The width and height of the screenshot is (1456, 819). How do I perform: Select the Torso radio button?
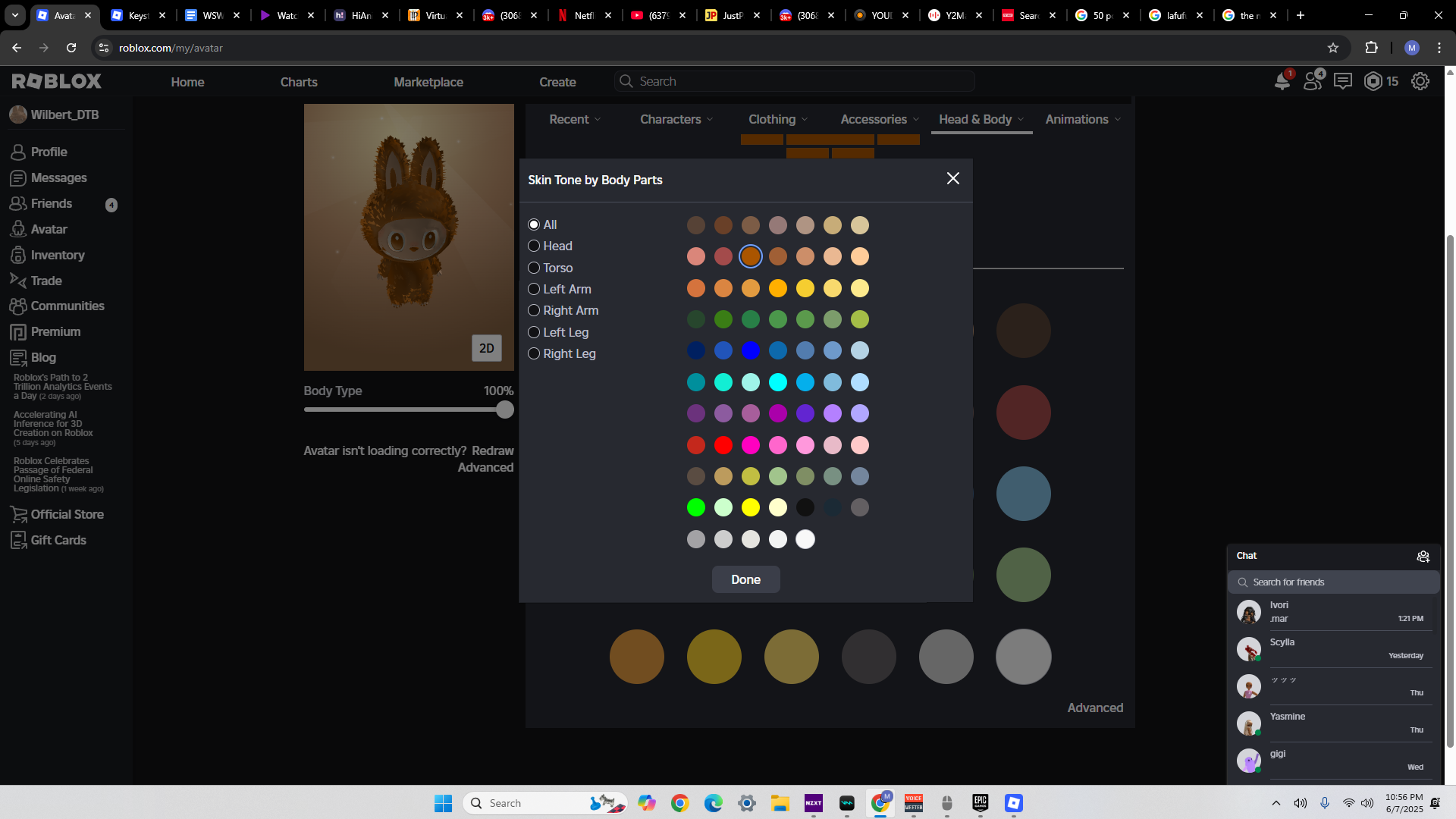pyautogui.click(x=534, y=268)
